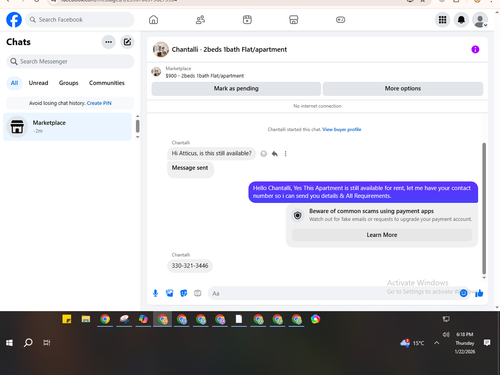The image size is (500, 375).
Task: Click the $900 listing thumbnail
Action: tap(156, 72)
